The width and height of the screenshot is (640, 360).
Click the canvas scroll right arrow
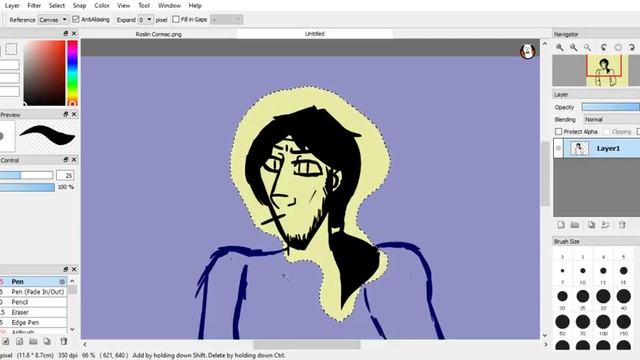[546, 344]
